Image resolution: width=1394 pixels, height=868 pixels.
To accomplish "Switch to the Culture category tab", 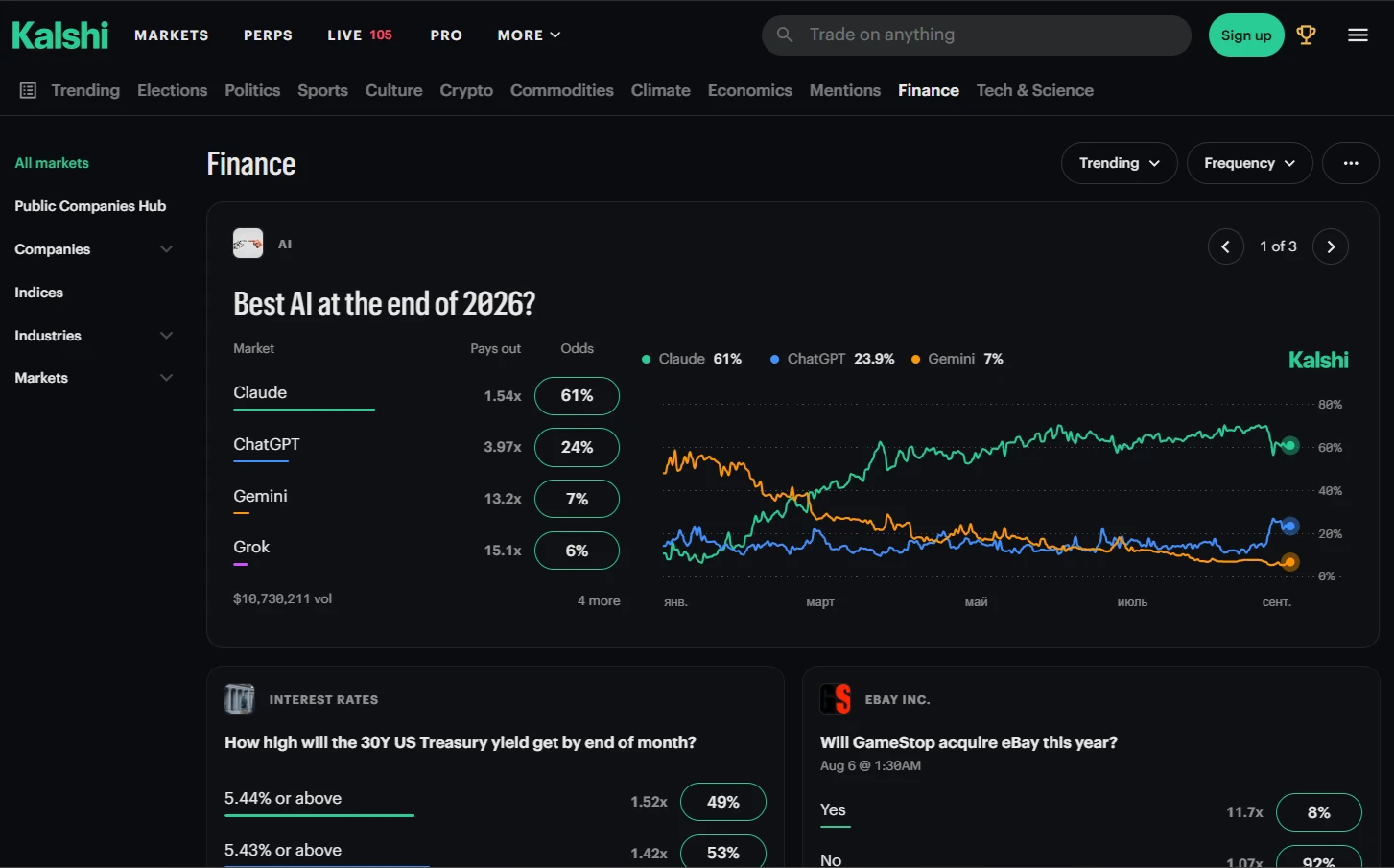I will coord(393,90).
